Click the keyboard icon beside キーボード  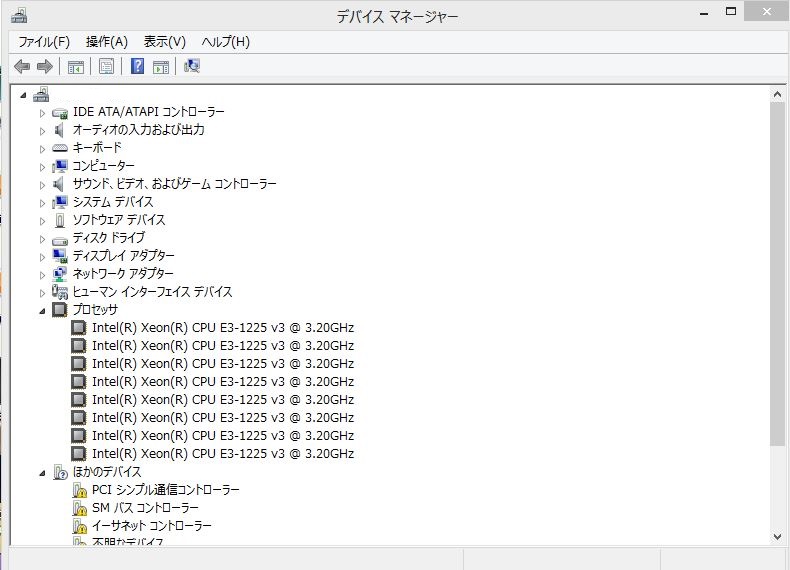[x=60, y=148]
